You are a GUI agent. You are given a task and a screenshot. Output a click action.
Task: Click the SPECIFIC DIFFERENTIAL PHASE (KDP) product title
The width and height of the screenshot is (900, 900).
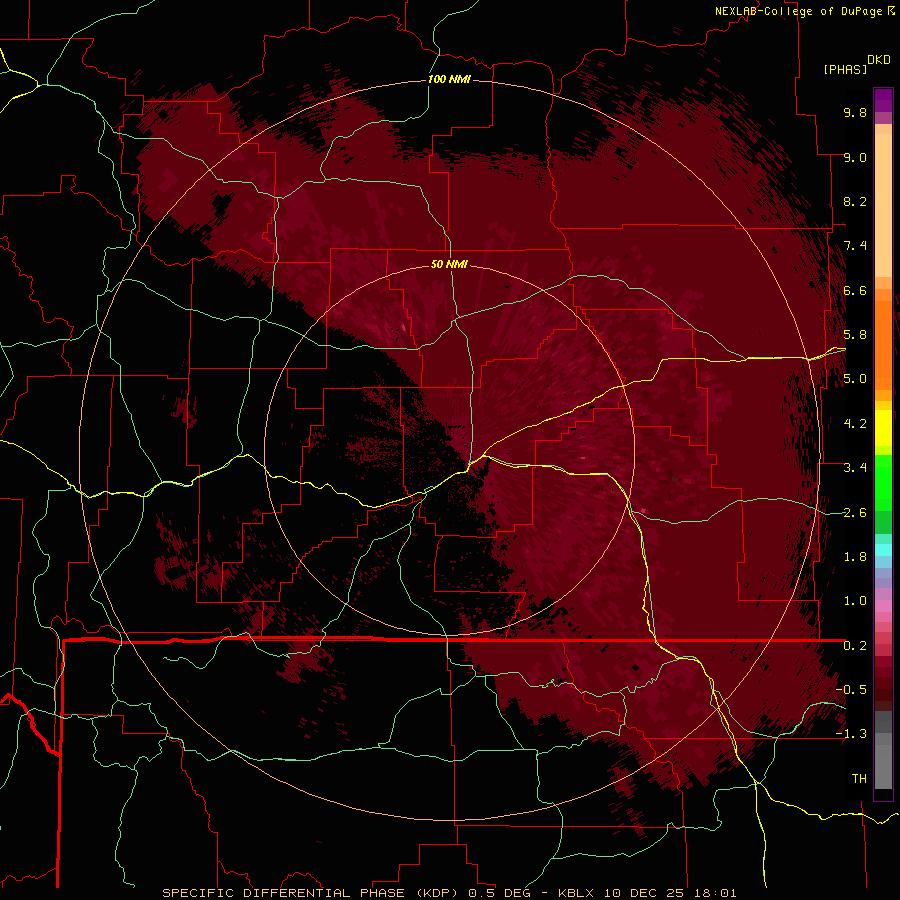312,893
